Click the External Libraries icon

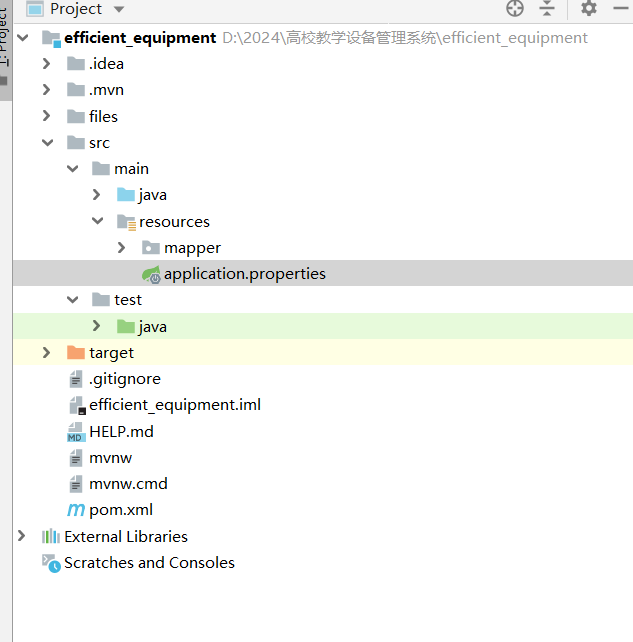51,537
